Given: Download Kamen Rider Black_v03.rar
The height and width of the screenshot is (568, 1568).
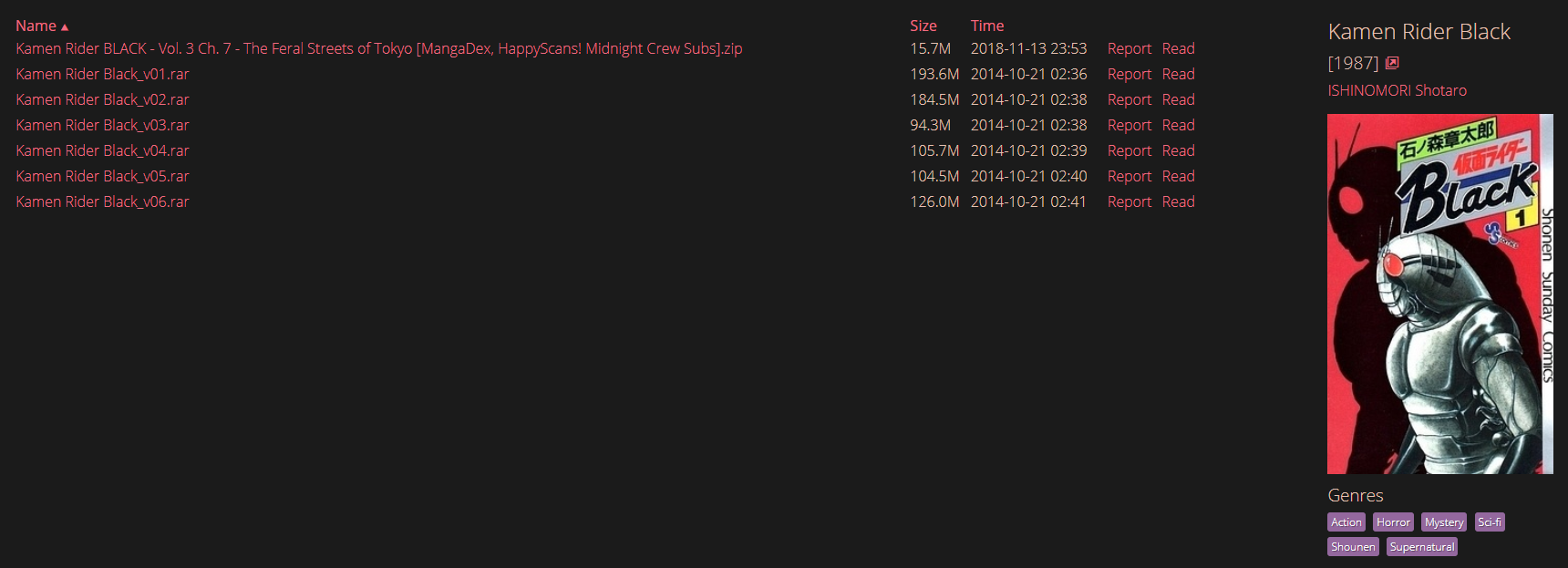Looking at the screenshot, I should 102,125.
